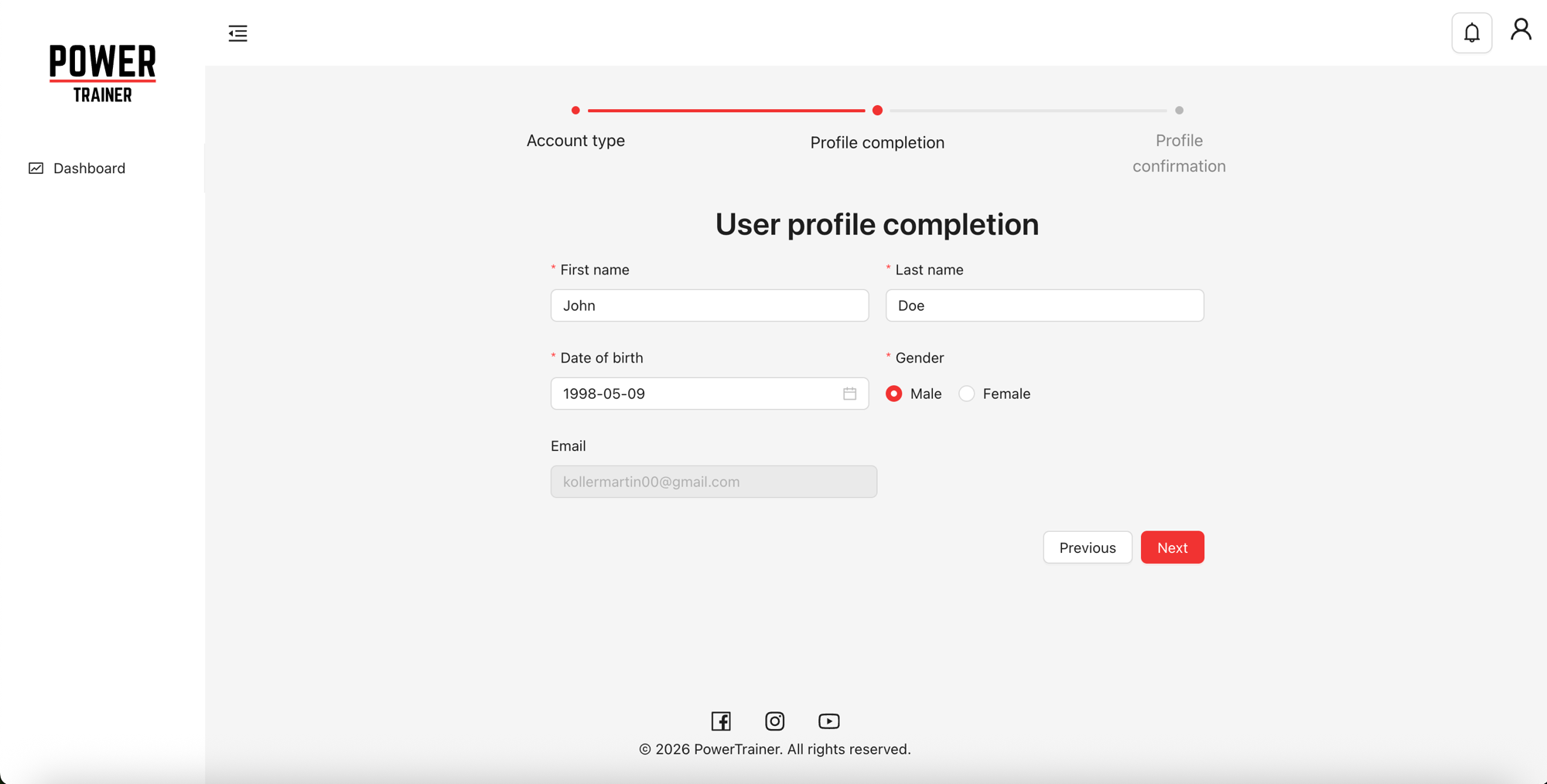Select the Female gender option
This screenshot has width=1547, height=784.
click(994, 394)
